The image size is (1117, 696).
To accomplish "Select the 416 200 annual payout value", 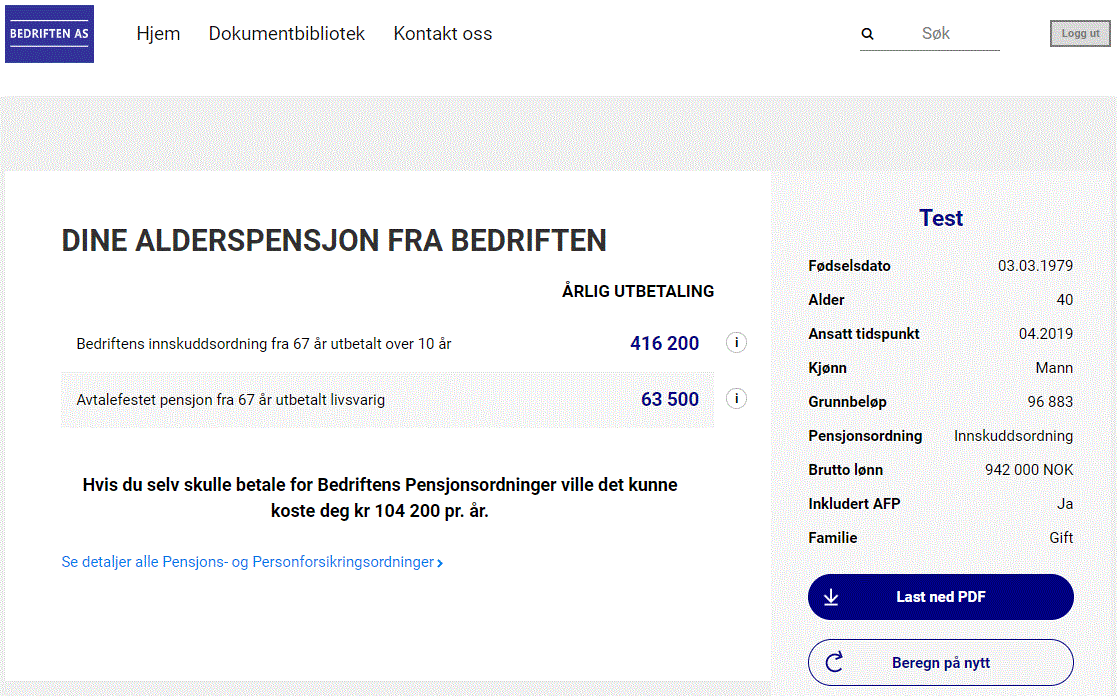I will tap(664, 343).
